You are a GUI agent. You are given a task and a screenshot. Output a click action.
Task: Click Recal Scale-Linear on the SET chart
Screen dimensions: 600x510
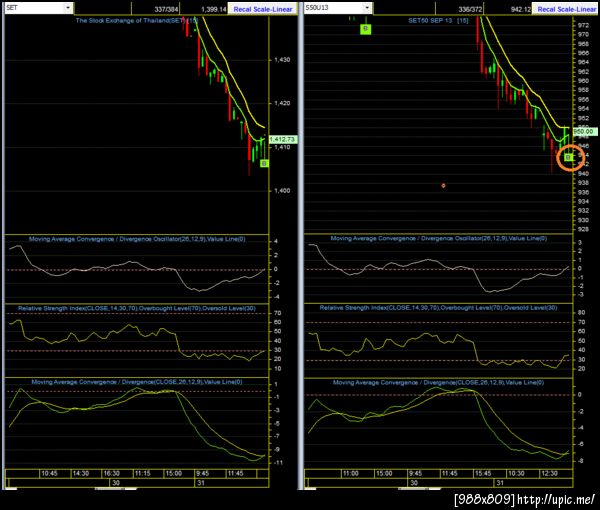(x=263, y=9)
